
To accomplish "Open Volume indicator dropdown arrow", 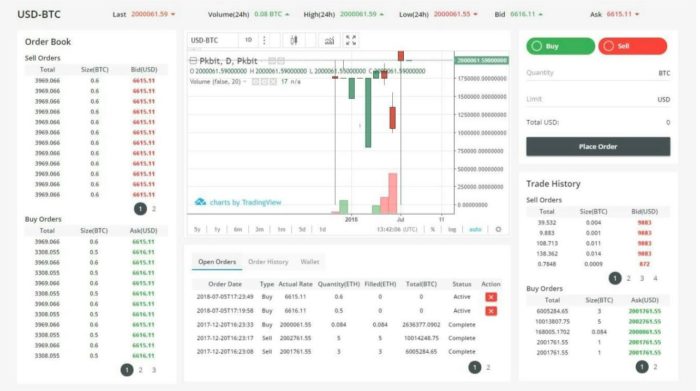I will [x=245, y=82].
